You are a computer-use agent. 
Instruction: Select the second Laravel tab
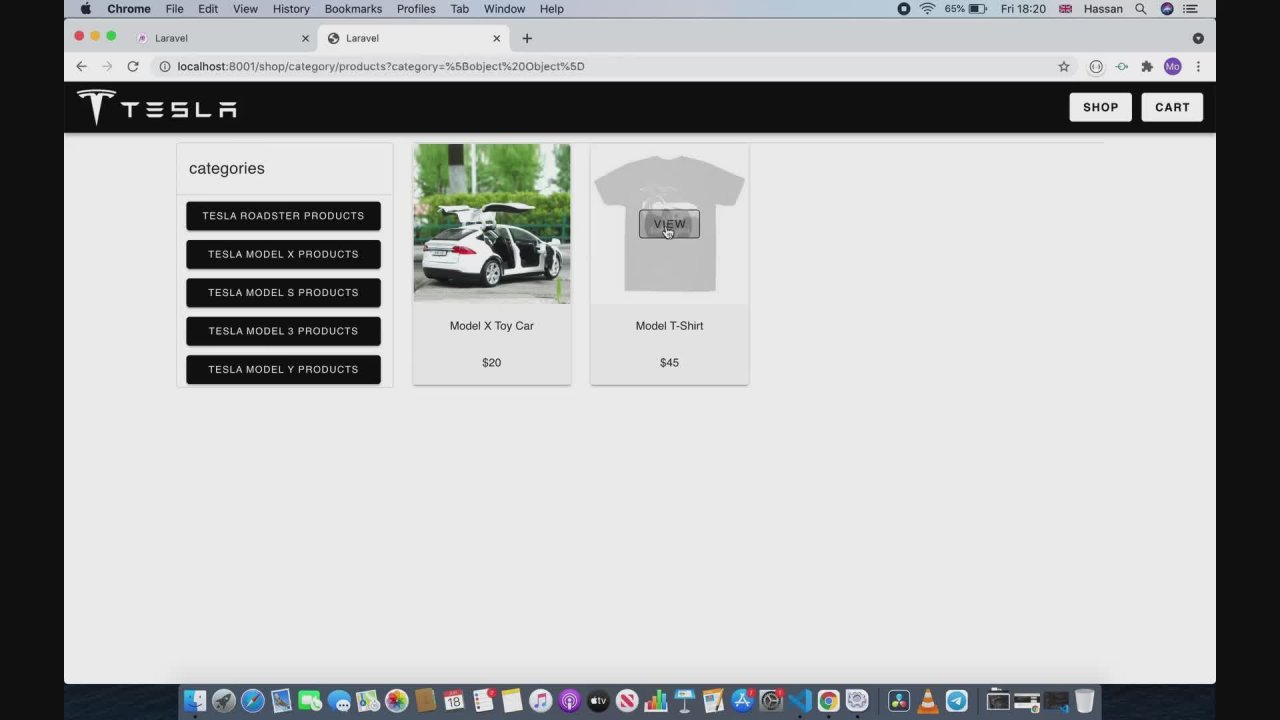pyautogui.click(x=412, y=38)
